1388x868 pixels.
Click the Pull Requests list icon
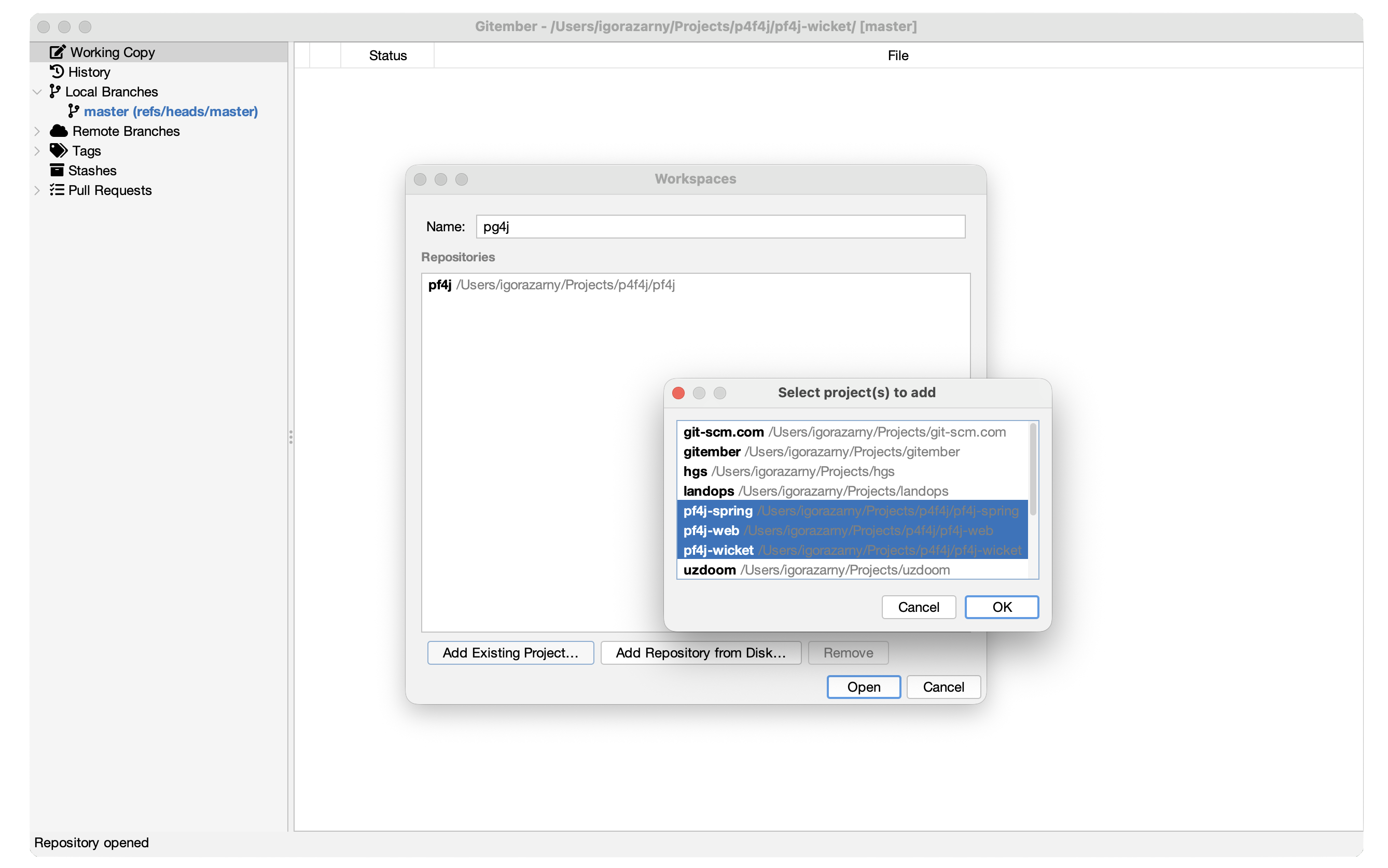click(x=57, y=190)
